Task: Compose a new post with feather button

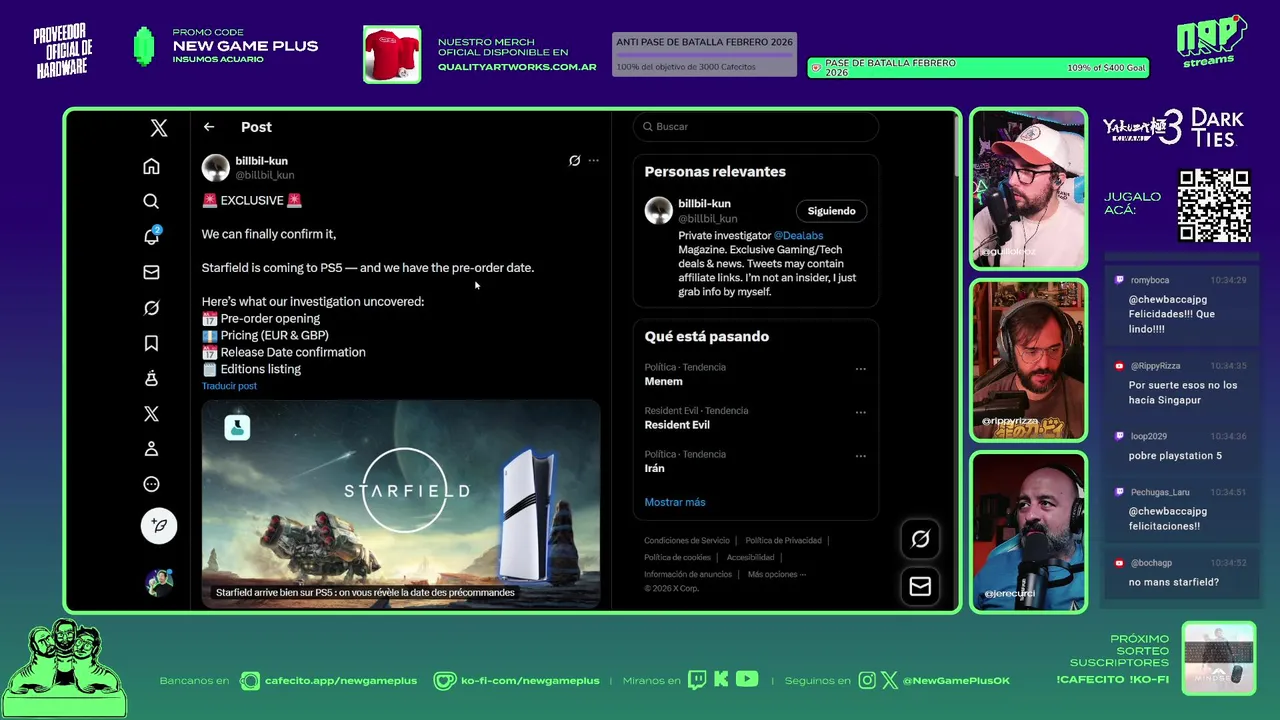Action: pos(159,525)
